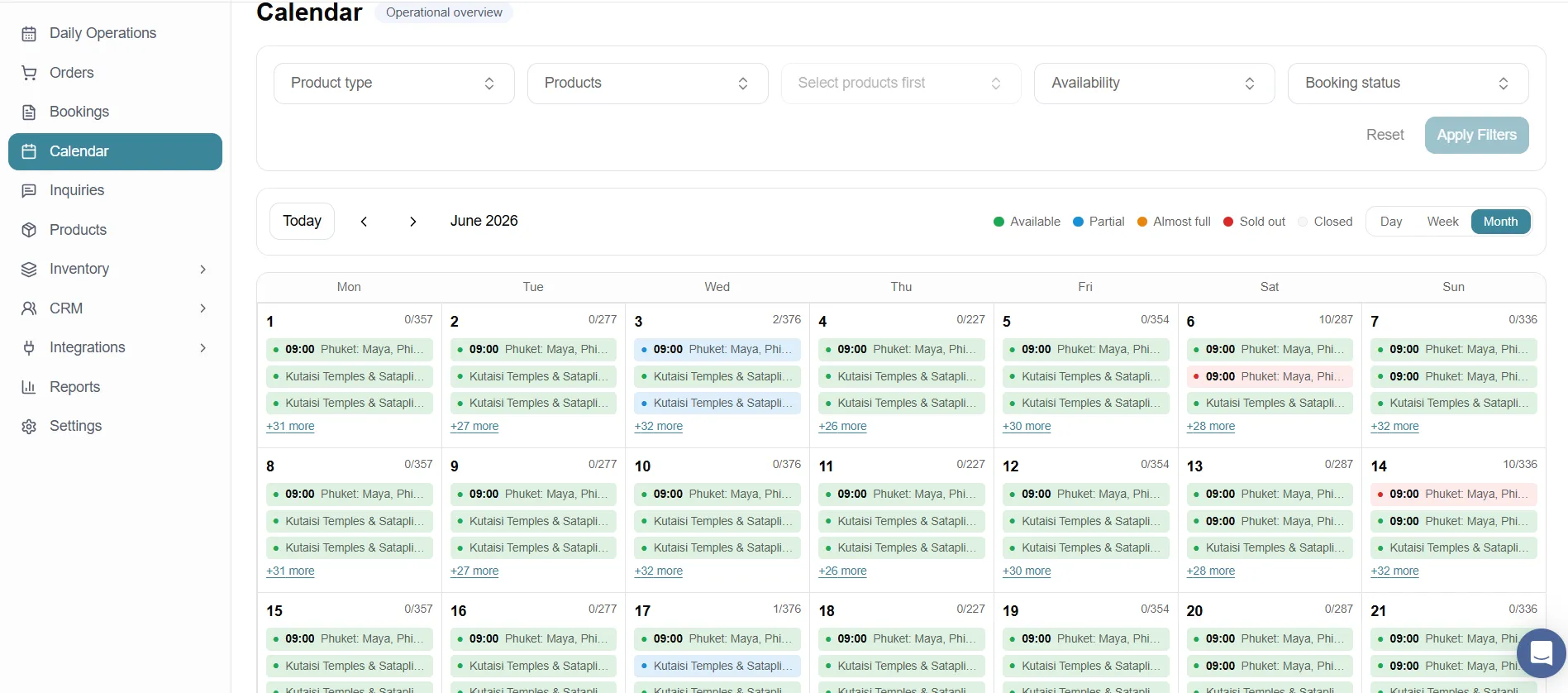This screenshot has width=1568, height=693.
Task: Open Daily Operations calendar icon
Action: tap(29, 34)
